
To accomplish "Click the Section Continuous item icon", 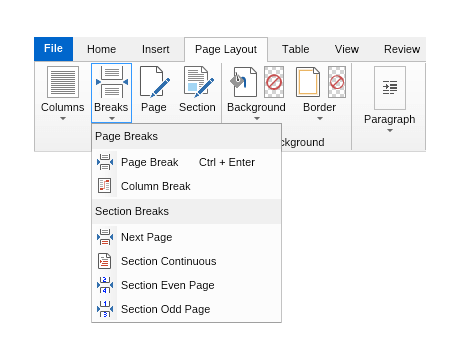I will coord(105,261).
